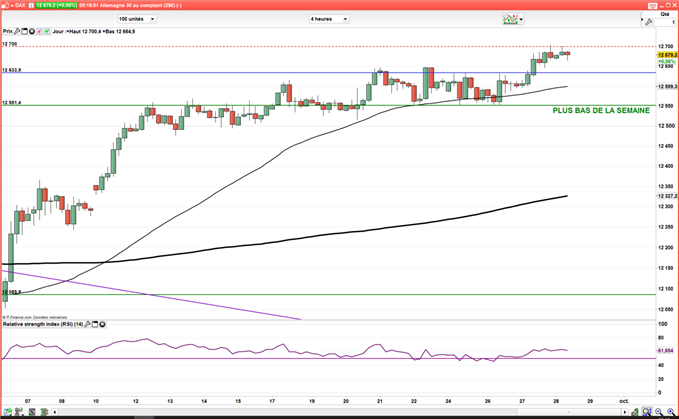Click the info icon next to DAX
Image resolution: width=679 pixels, height=419 pixels.
[32, 5]
